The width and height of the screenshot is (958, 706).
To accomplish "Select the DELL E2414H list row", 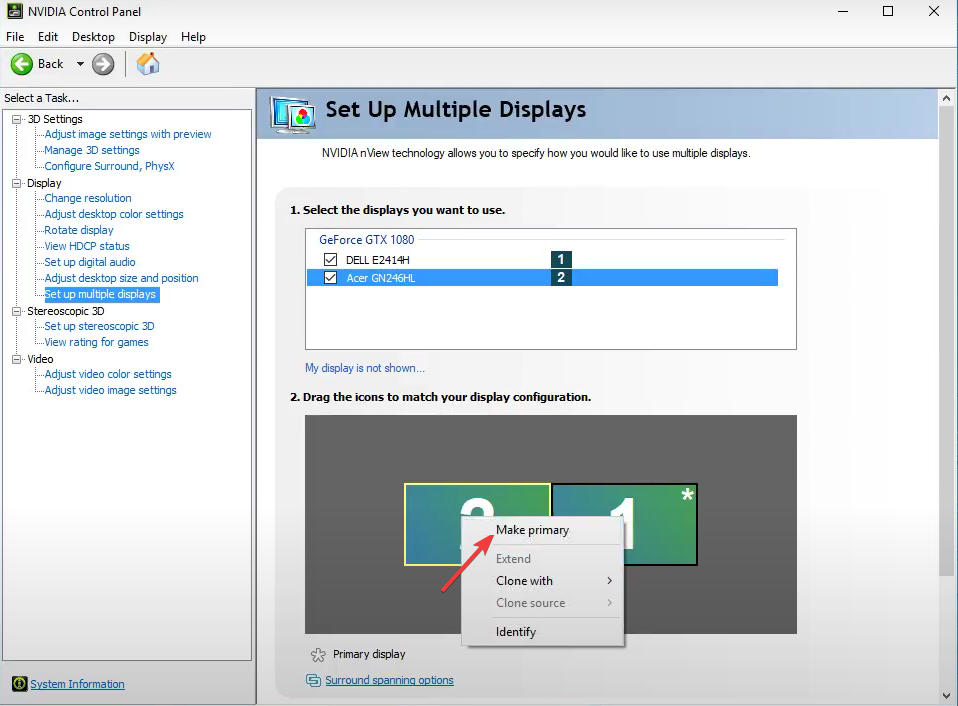I will (x=543, y=260).
